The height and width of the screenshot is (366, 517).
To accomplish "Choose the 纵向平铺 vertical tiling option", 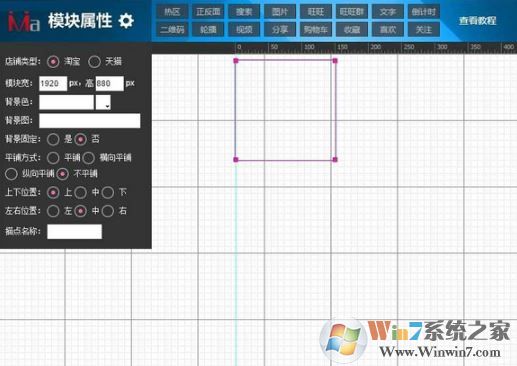I will (x=11, y=174).
